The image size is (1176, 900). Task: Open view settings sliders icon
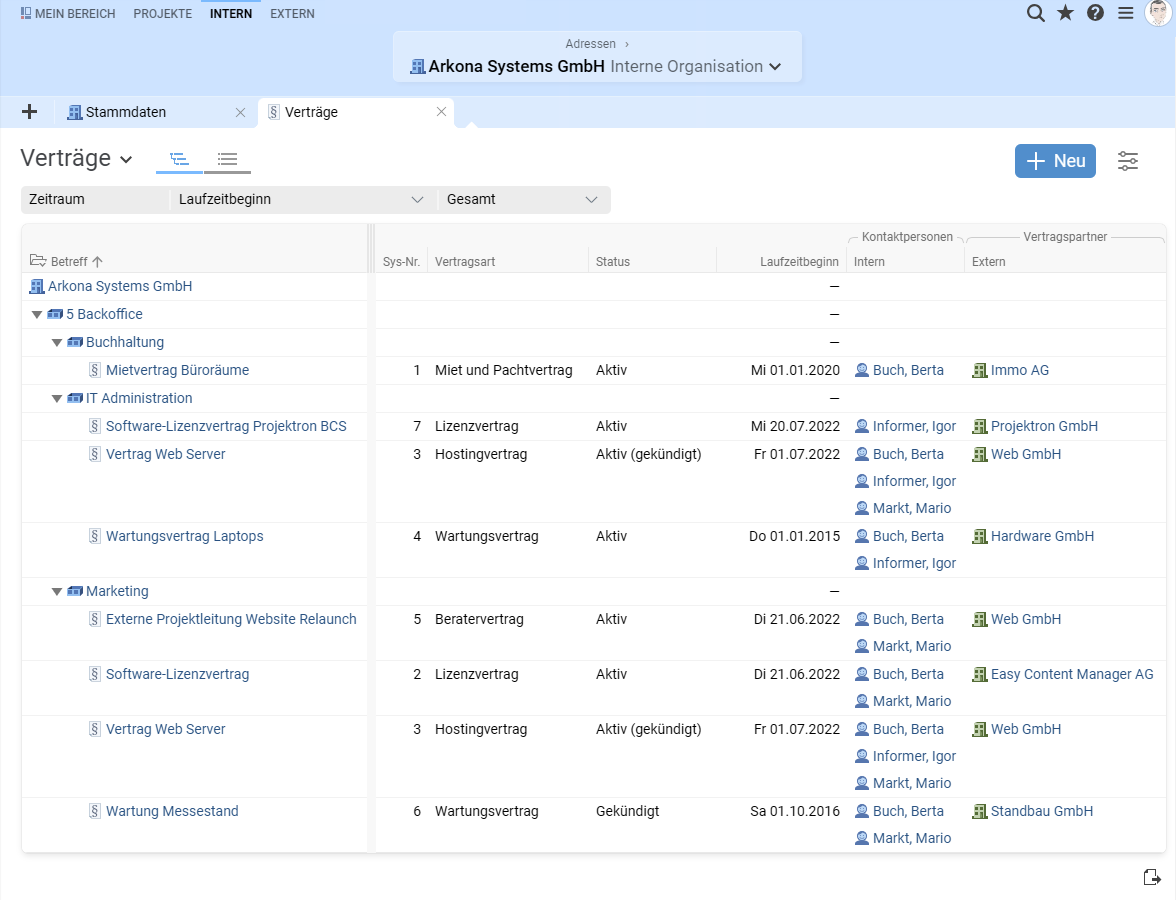click(1128, 160)
